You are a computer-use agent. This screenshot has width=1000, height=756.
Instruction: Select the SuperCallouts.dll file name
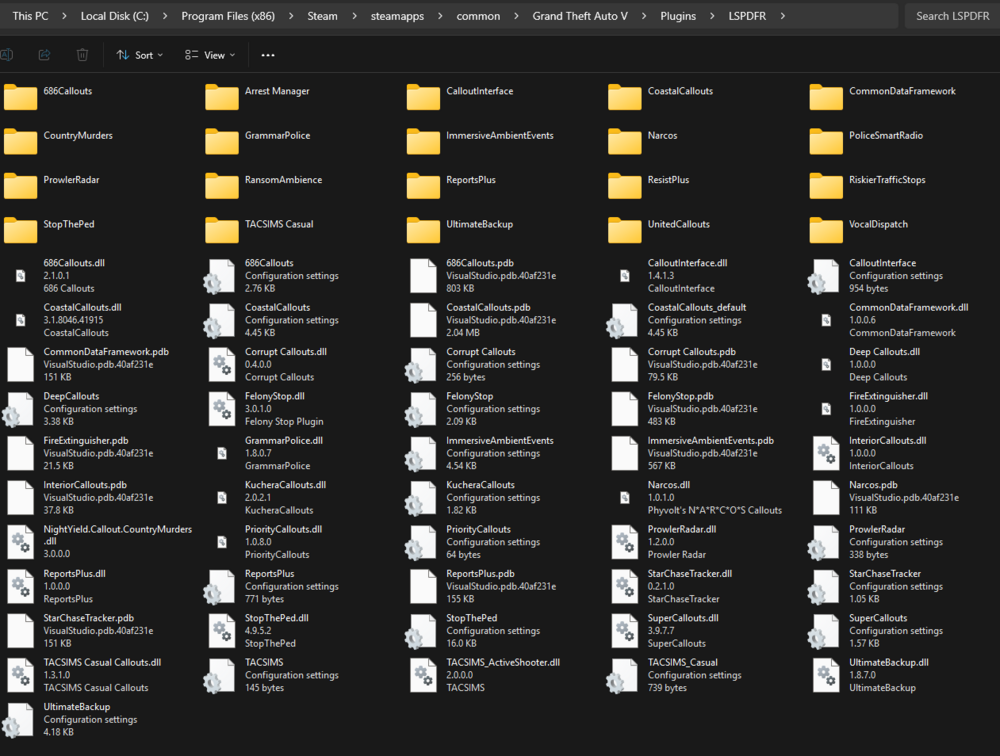pos(683,618)
